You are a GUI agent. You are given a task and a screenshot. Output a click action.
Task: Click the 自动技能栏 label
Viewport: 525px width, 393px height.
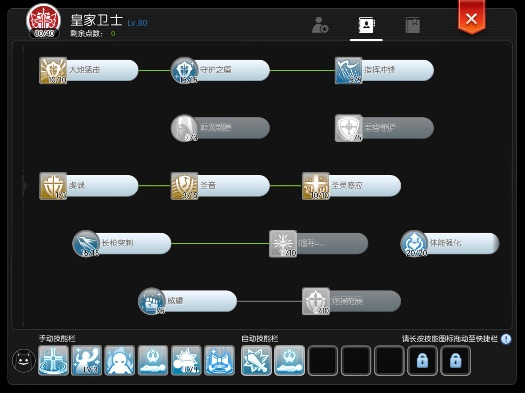point(260,338)
